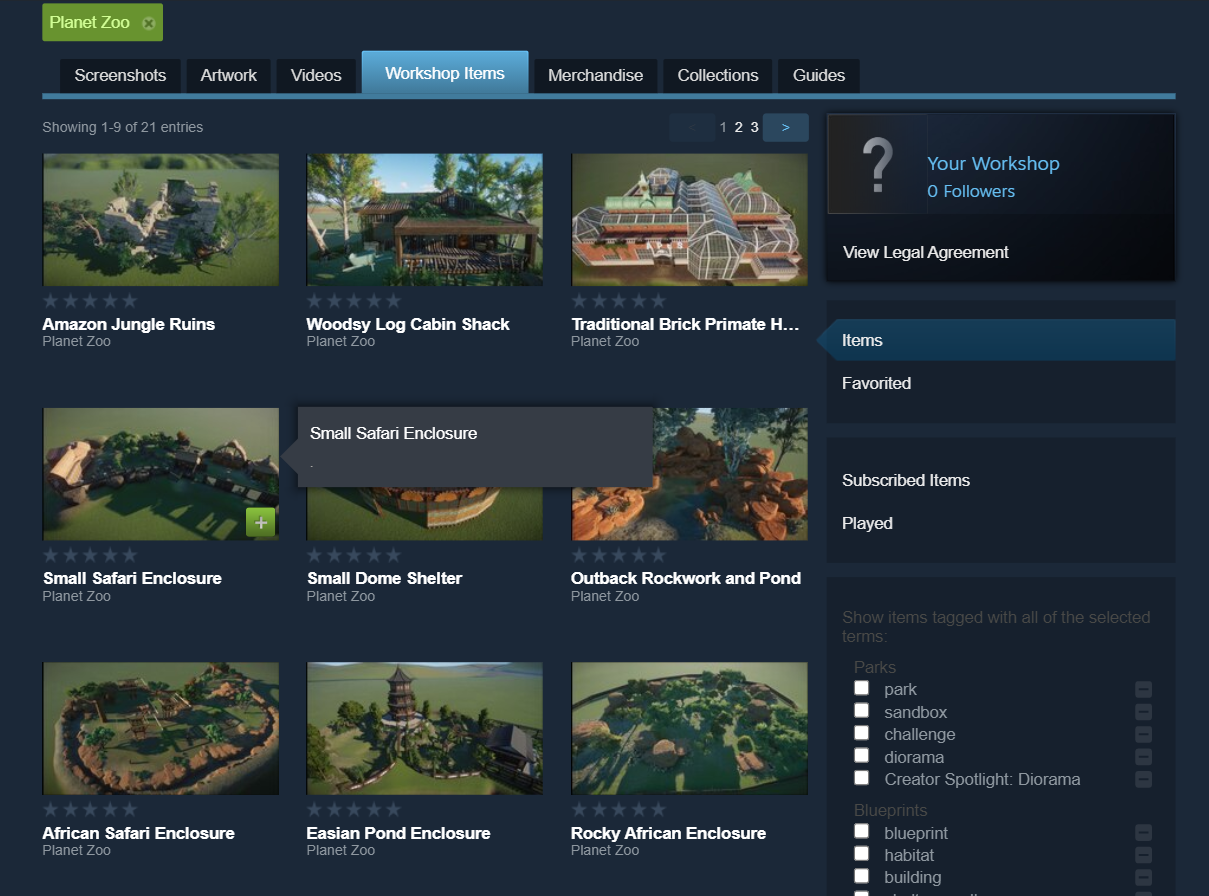Open the Rocky African Enclosure thumbnail

689,728
